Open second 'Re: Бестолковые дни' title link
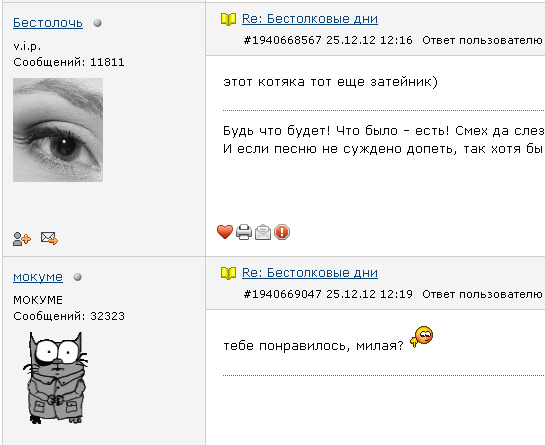The width and height of the screenshot is (545, 445). point(310,273)
